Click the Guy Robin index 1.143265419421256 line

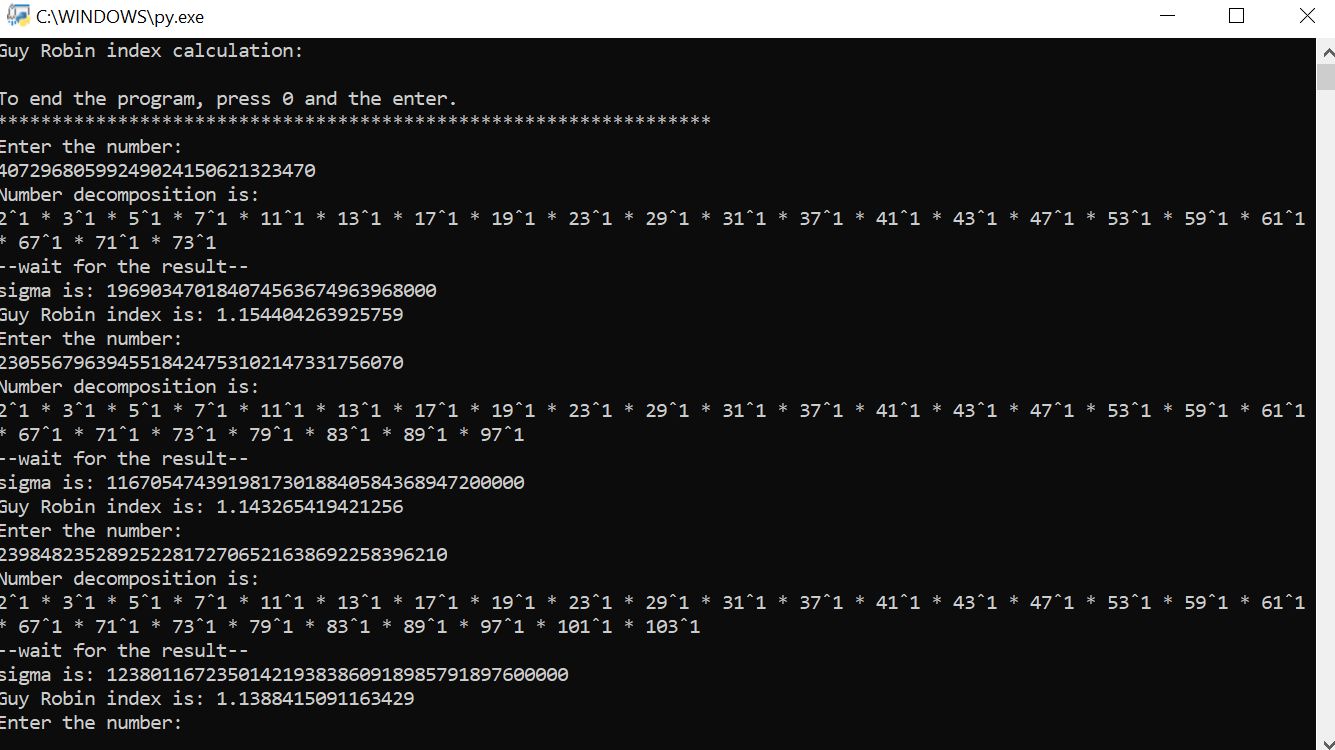point(202,507)
